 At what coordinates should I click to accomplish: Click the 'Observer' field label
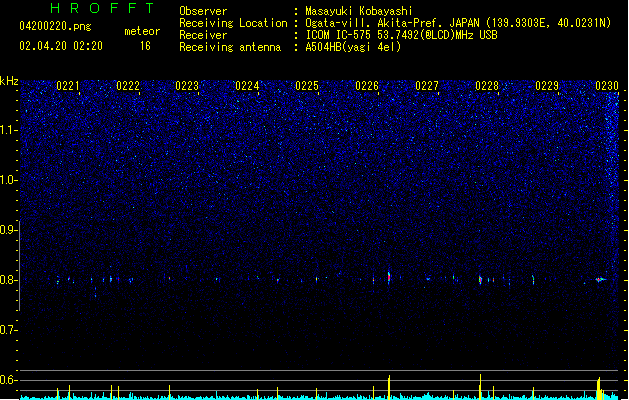pyautogui.click(x=203, y=11)
